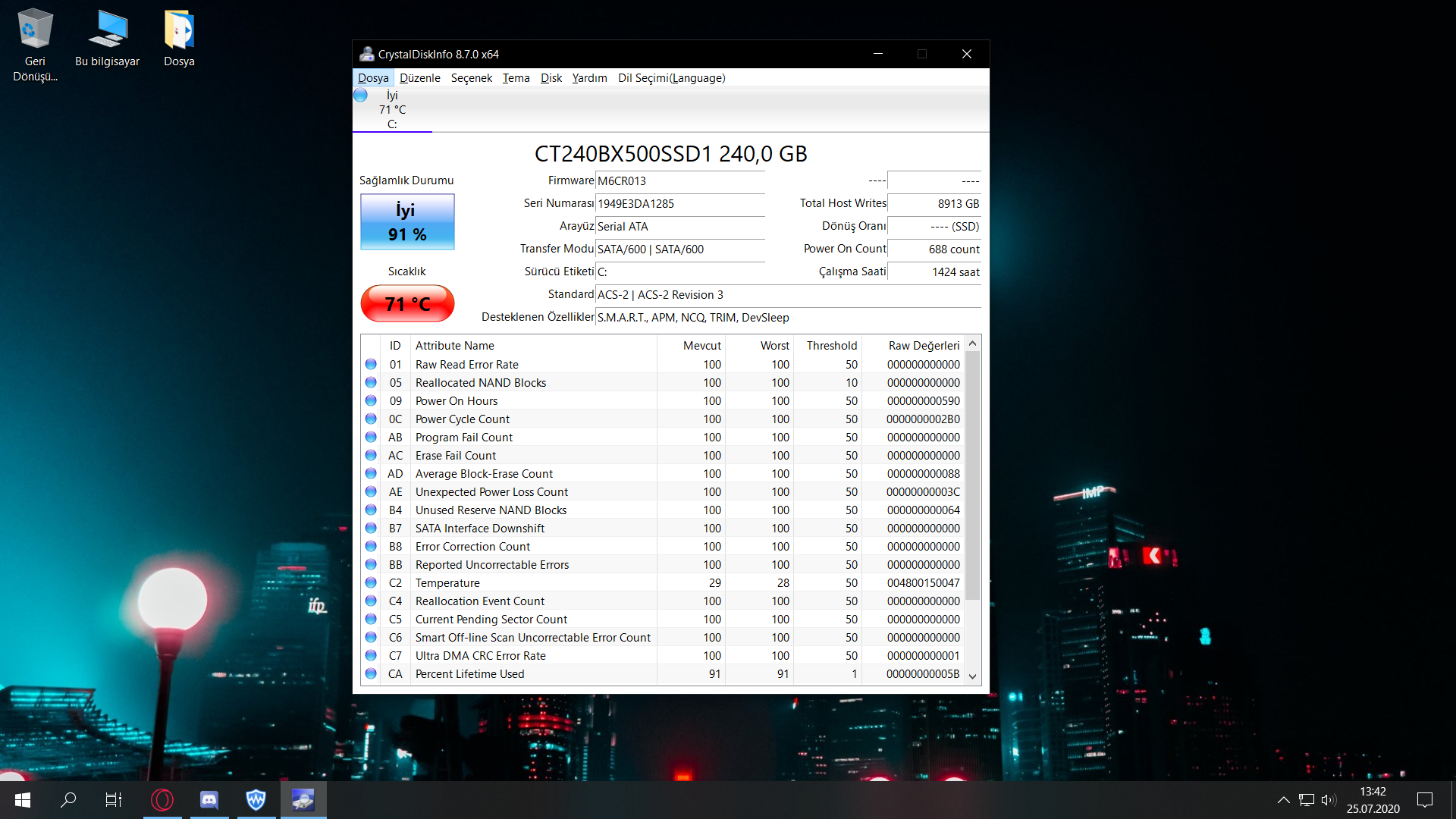Open the Seçenek menu
The height and width of the screenshot is (819, 1456).
click(472, 78)
